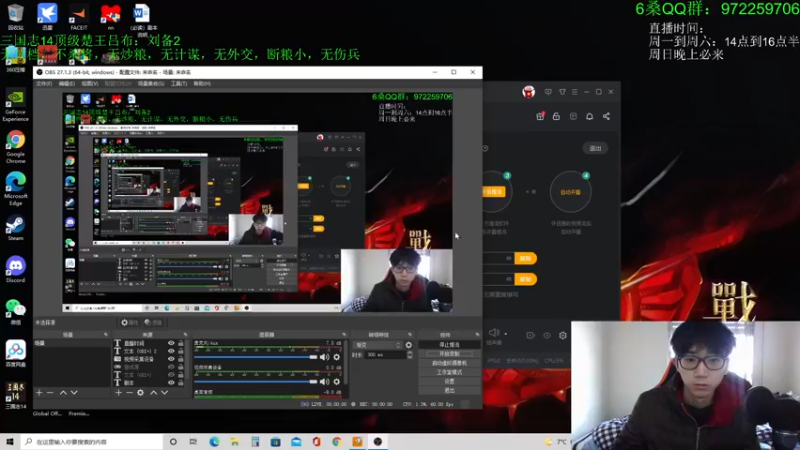Mute the second audio device speaker icon
Screen dimensions: 800x450
coord(324,381)
